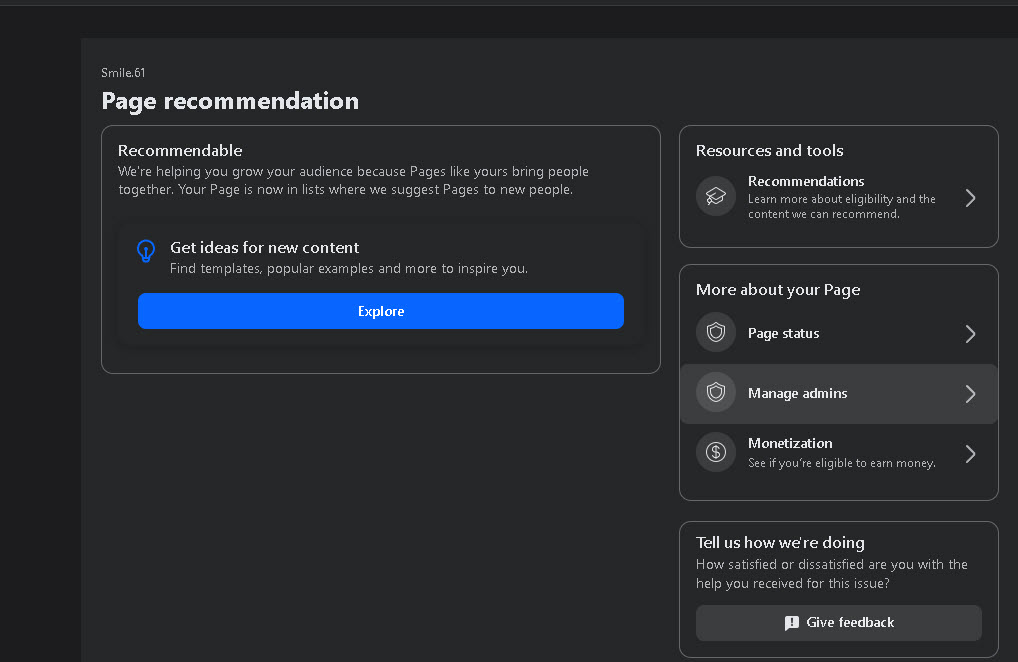This screenshot has height=662, width=1018.
Task: Click the blue Explore button
Action: tap(380, 311)
